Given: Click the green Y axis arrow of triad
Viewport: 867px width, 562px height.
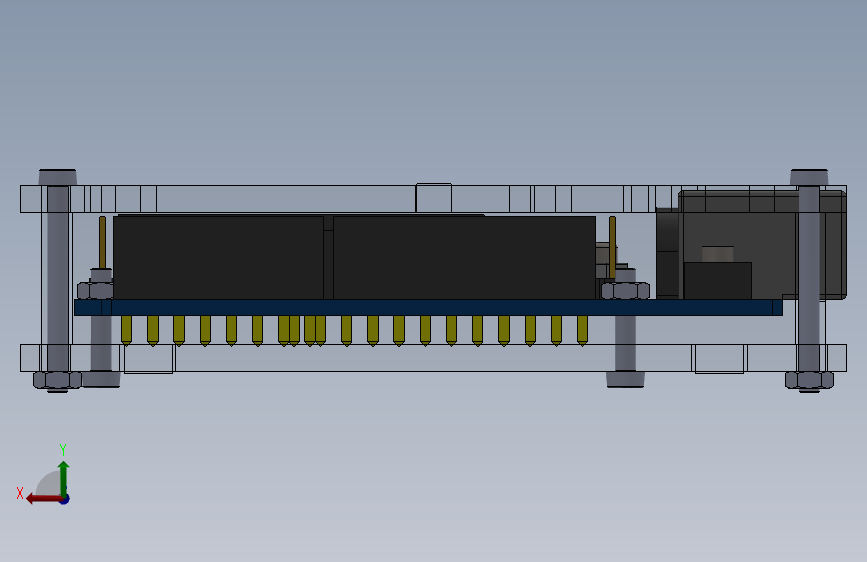Looking at the screenshot, I should tap(64, 478).
